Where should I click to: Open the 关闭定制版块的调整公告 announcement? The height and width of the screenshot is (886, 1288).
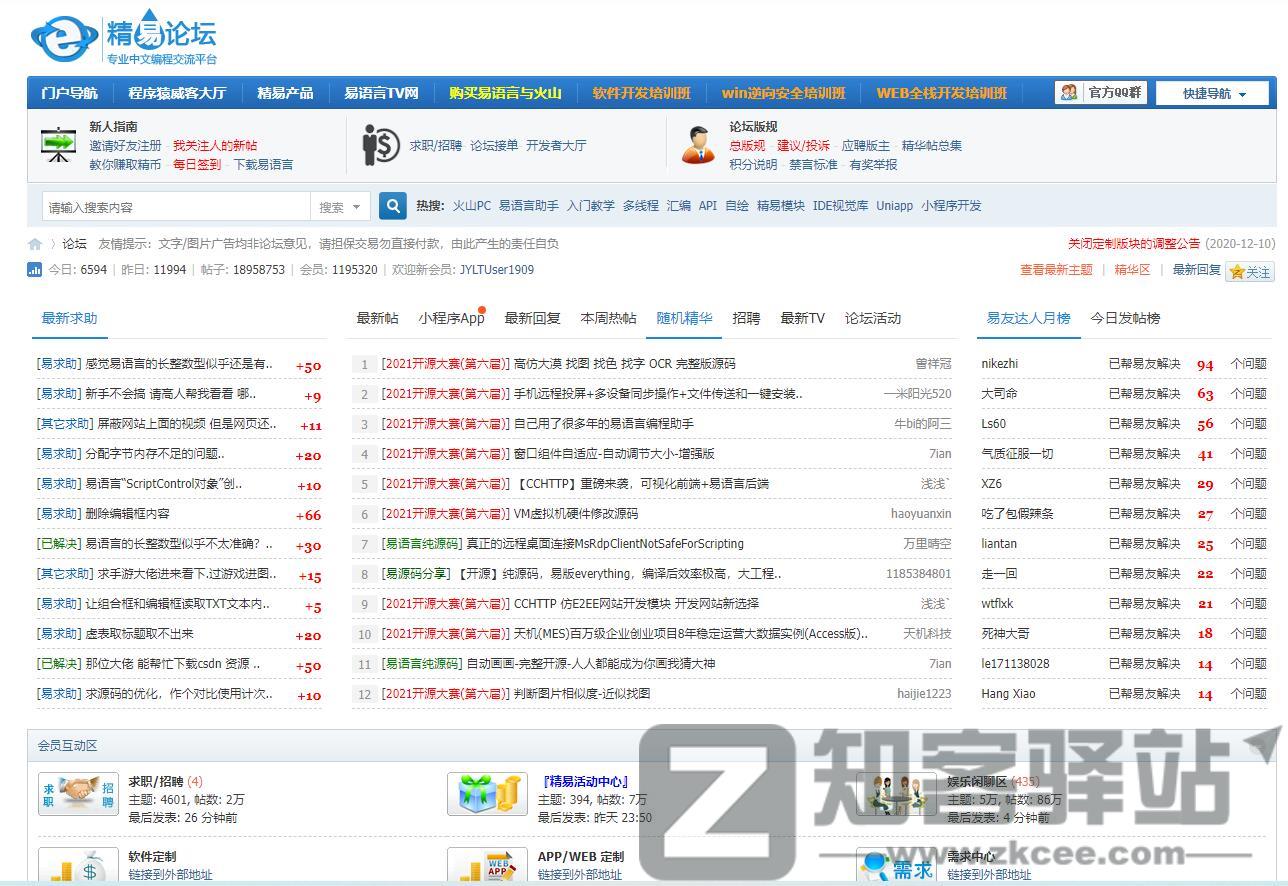coord(1135,243)
